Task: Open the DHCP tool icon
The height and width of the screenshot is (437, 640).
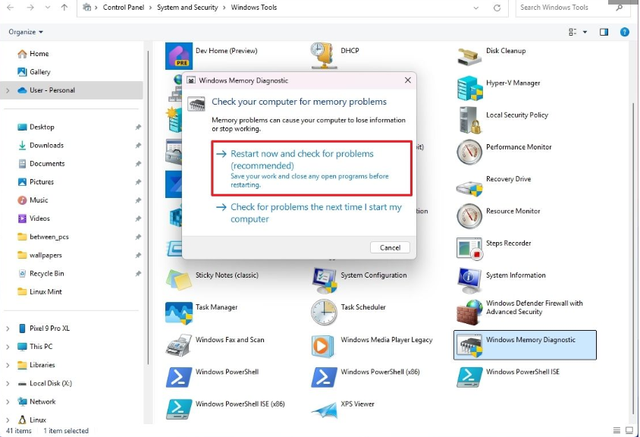Action: tap(324, 55)
